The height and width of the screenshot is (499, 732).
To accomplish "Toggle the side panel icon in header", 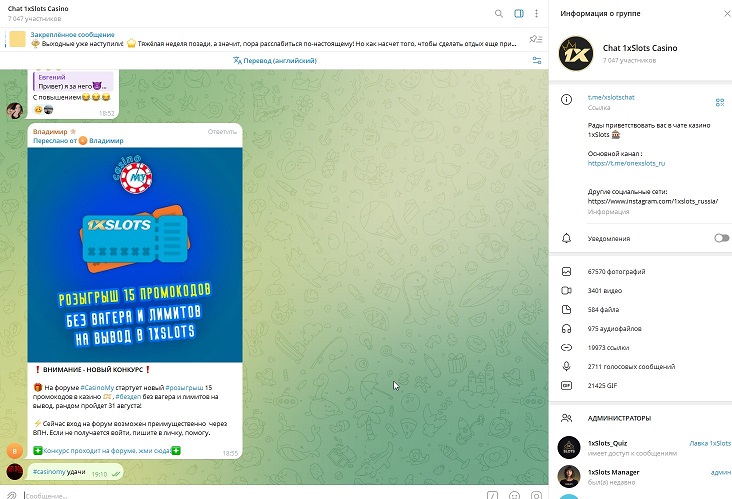I will click(x=519, y=14).
